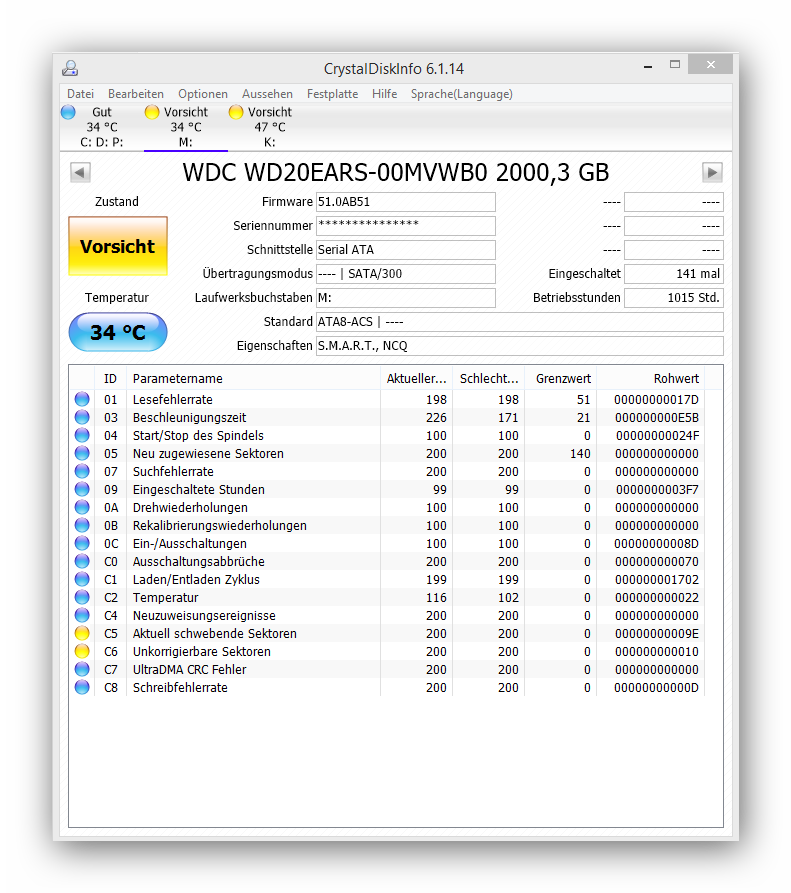791x893 pixels.
Task: Open the Sprache(Language) menu
Action: coord(462,94)
